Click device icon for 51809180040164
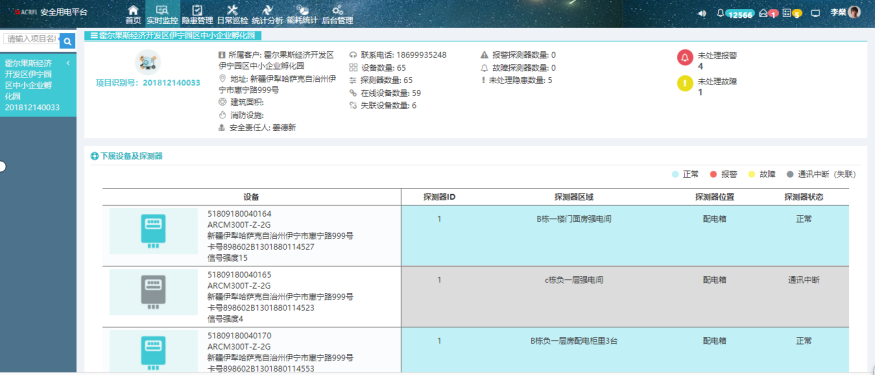 (153, 230)
